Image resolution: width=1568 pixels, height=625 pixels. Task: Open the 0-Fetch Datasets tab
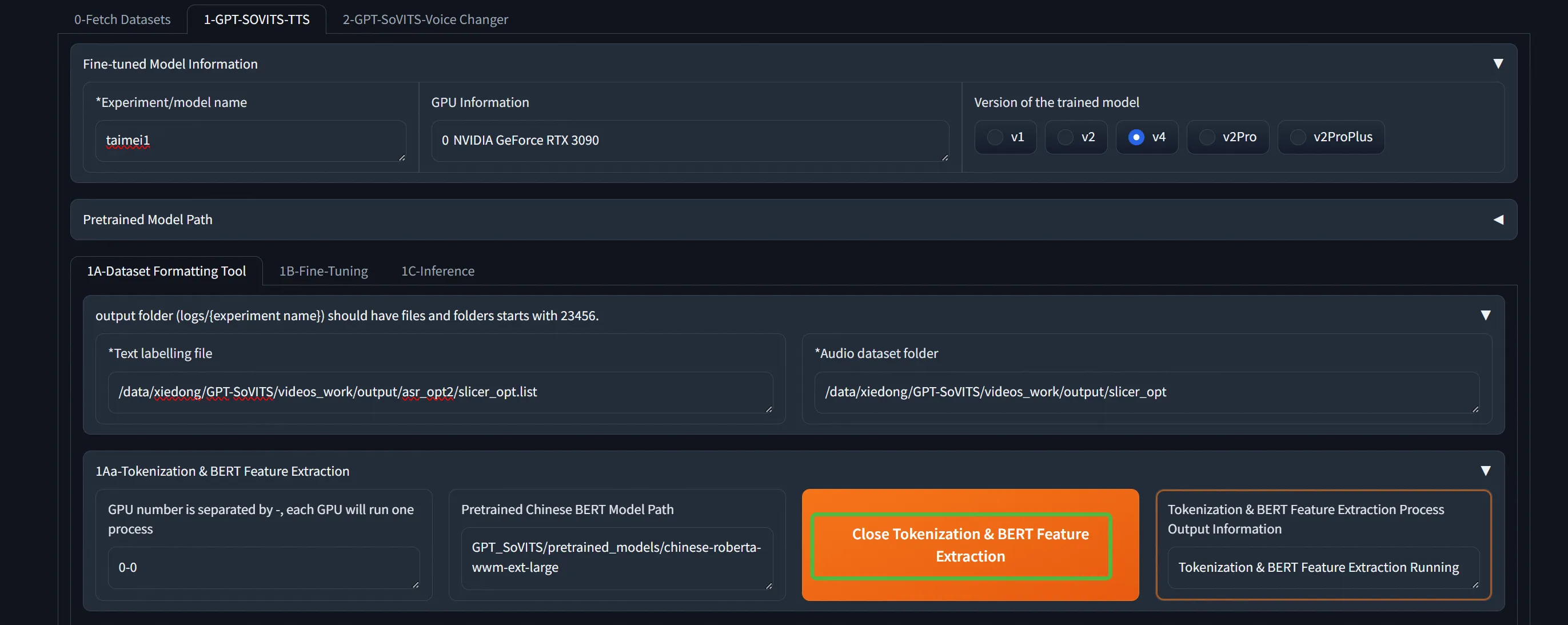(x=122, y=19)
